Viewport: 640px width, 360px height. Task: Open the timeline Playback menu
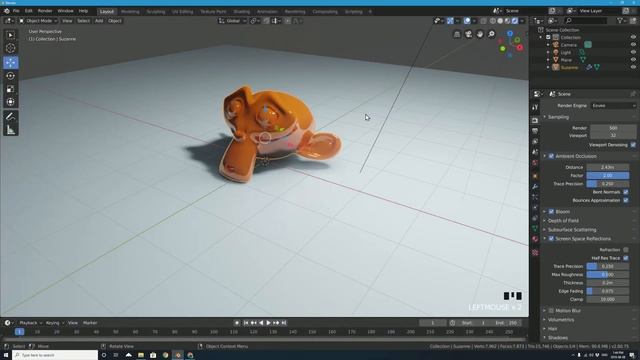point(30,323)
